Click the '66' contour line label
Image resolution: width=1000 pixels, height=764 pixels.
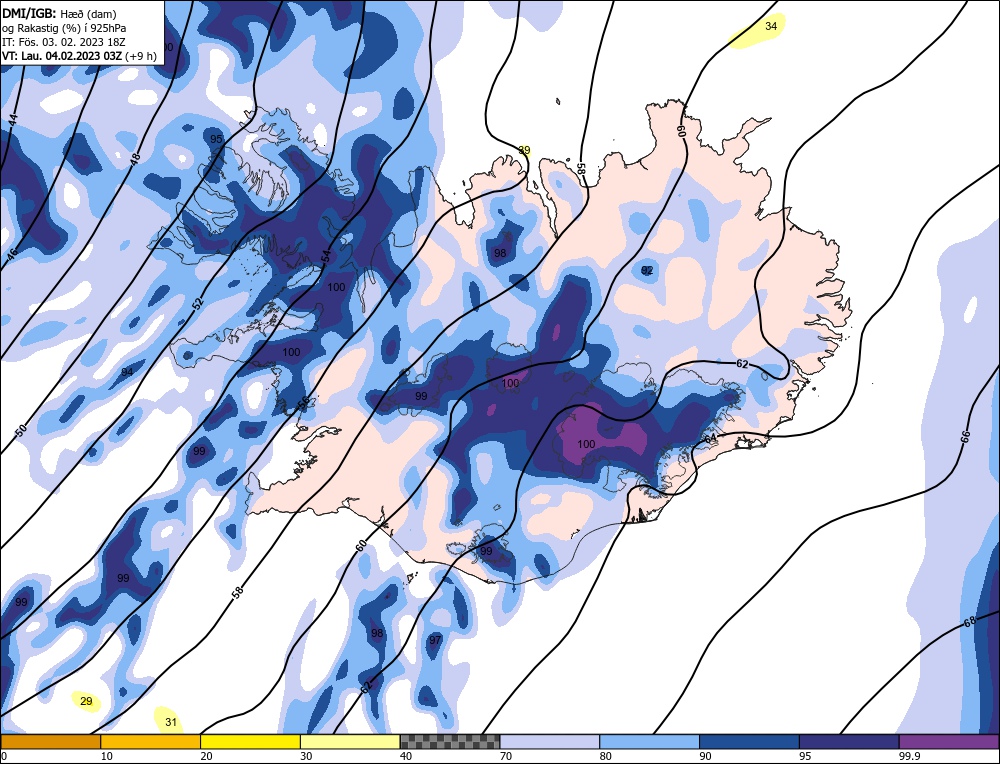(x=965, y=437)
